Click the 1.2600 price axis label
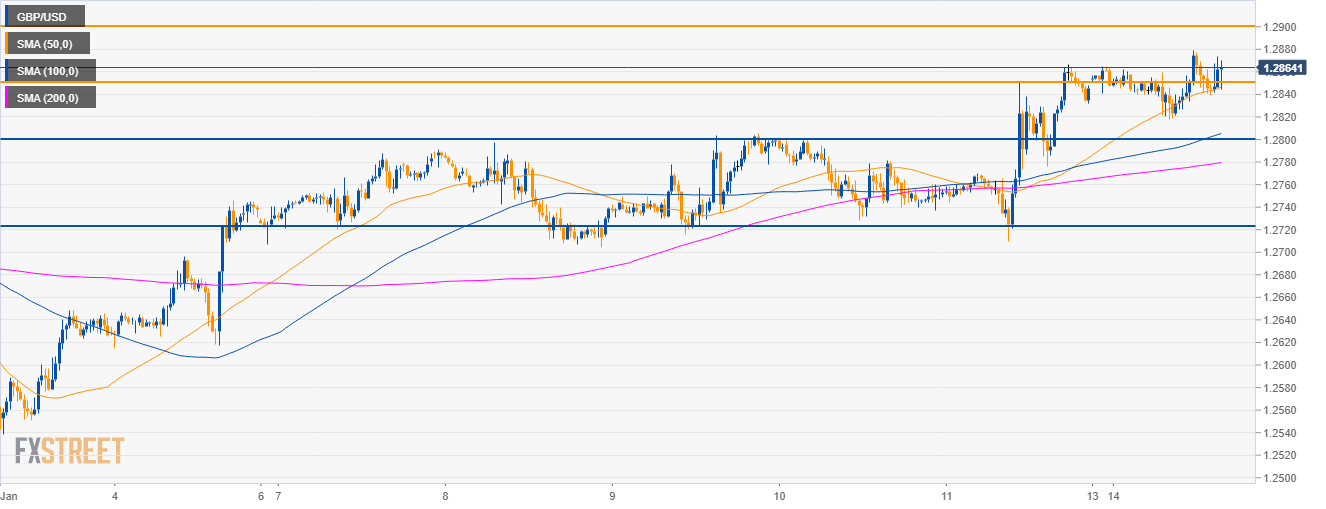This screenshot has width=1326, height=509. 1279,365
